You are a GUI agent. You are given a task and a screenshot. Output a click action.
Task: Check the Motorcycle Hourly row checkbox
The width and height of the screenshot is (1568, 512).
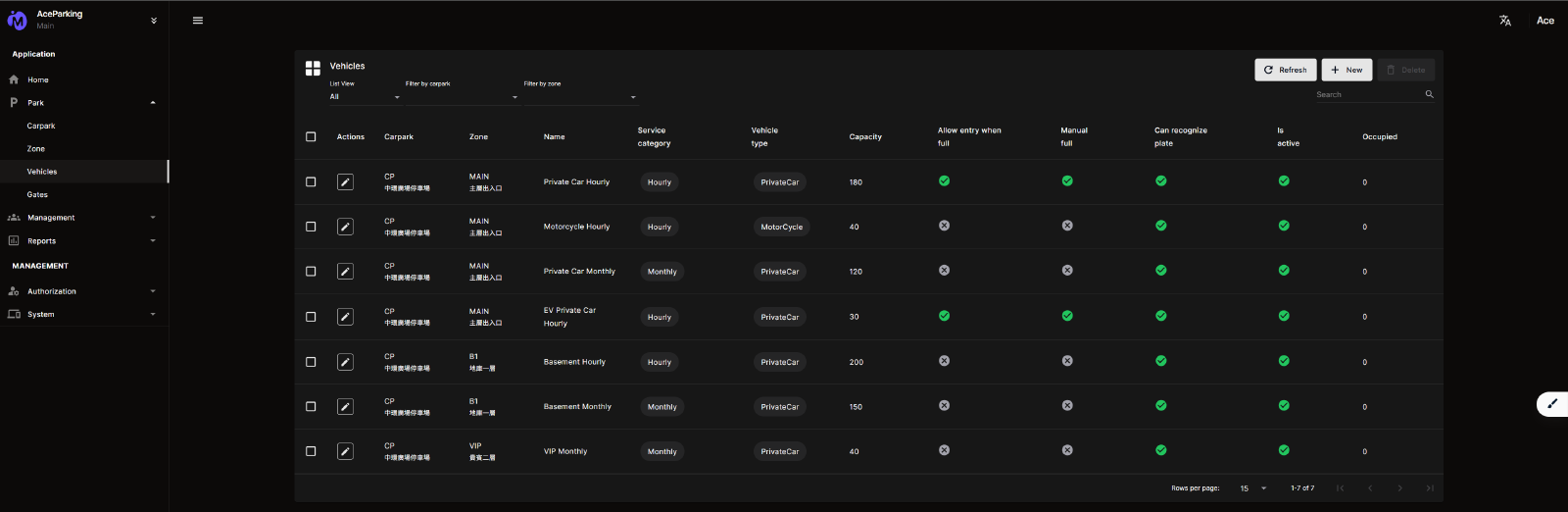point(311,228)
